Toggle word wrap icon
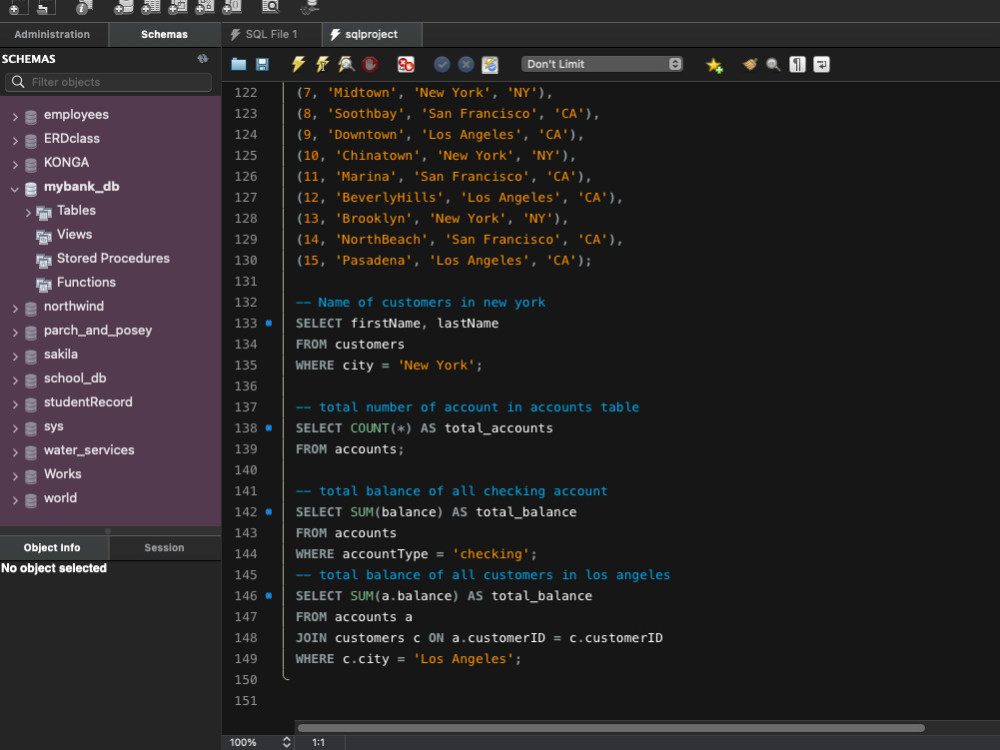The height and width of the screenshot is (750, 1000). [821, 64]
